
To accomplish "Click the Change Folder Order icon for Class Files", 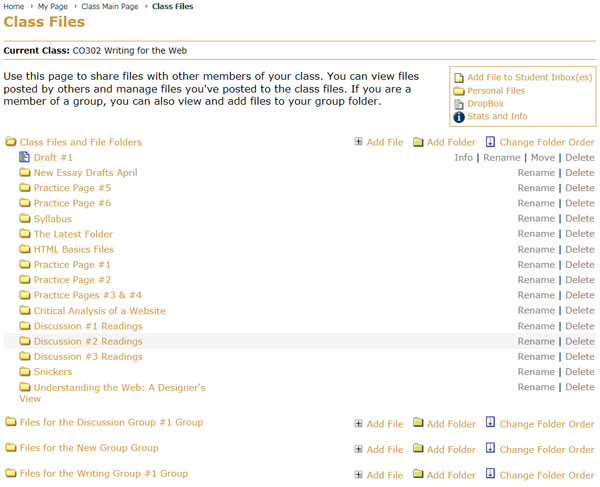I will click(490, 142).
